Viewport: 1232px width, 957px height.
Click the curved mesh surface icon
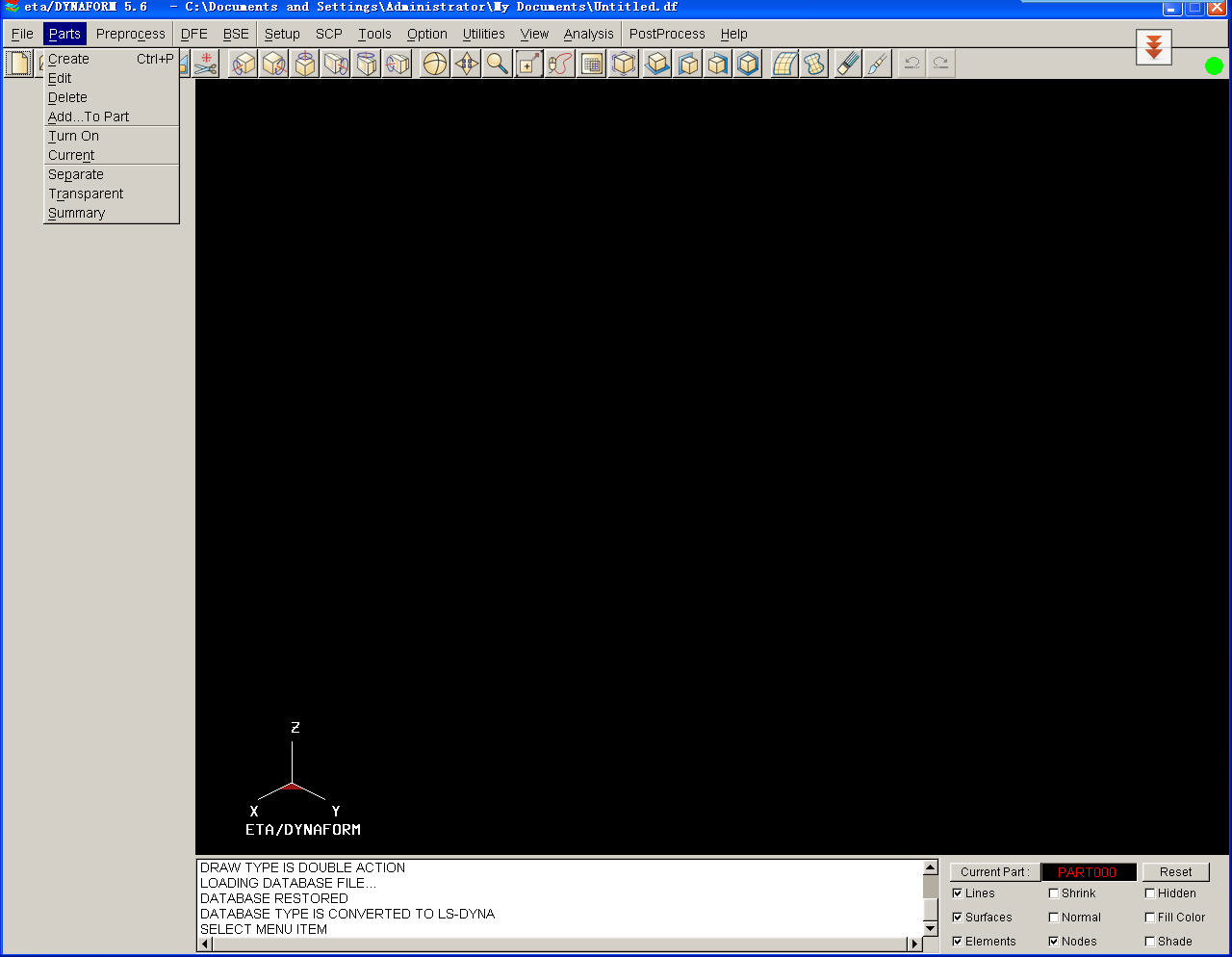coord(785,64)
